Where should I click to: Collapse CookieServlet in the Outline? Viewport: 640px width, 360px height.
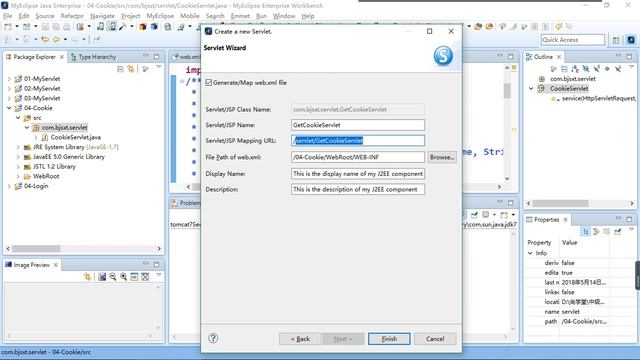tap(531, 88)
